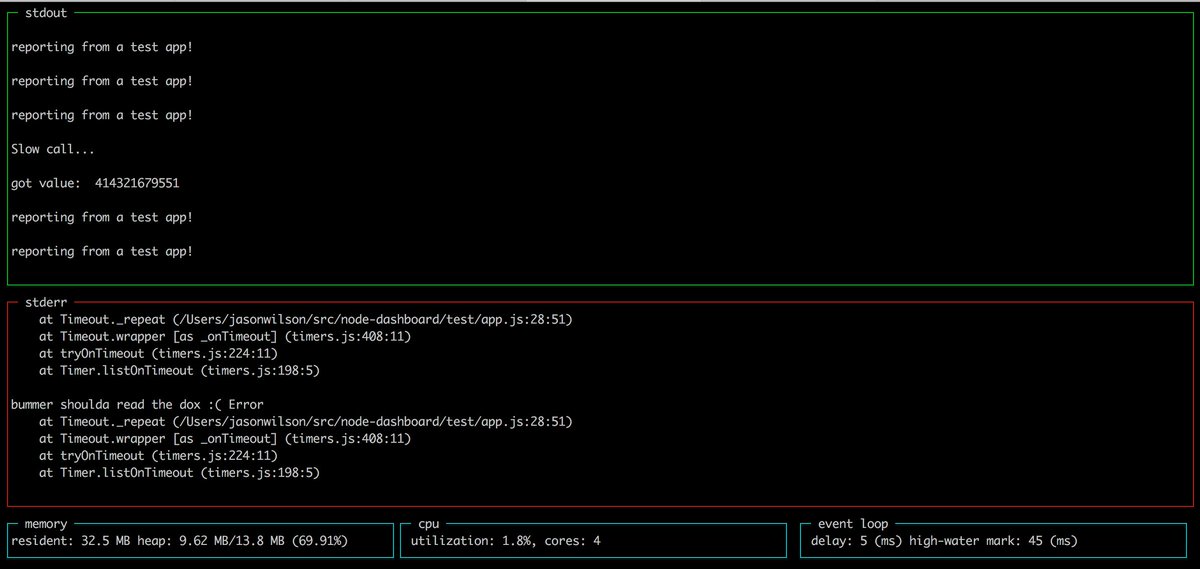Click the heap percentage (69.91%)
The height and width of the screenshot is (569, 1200).
(319, 541)
